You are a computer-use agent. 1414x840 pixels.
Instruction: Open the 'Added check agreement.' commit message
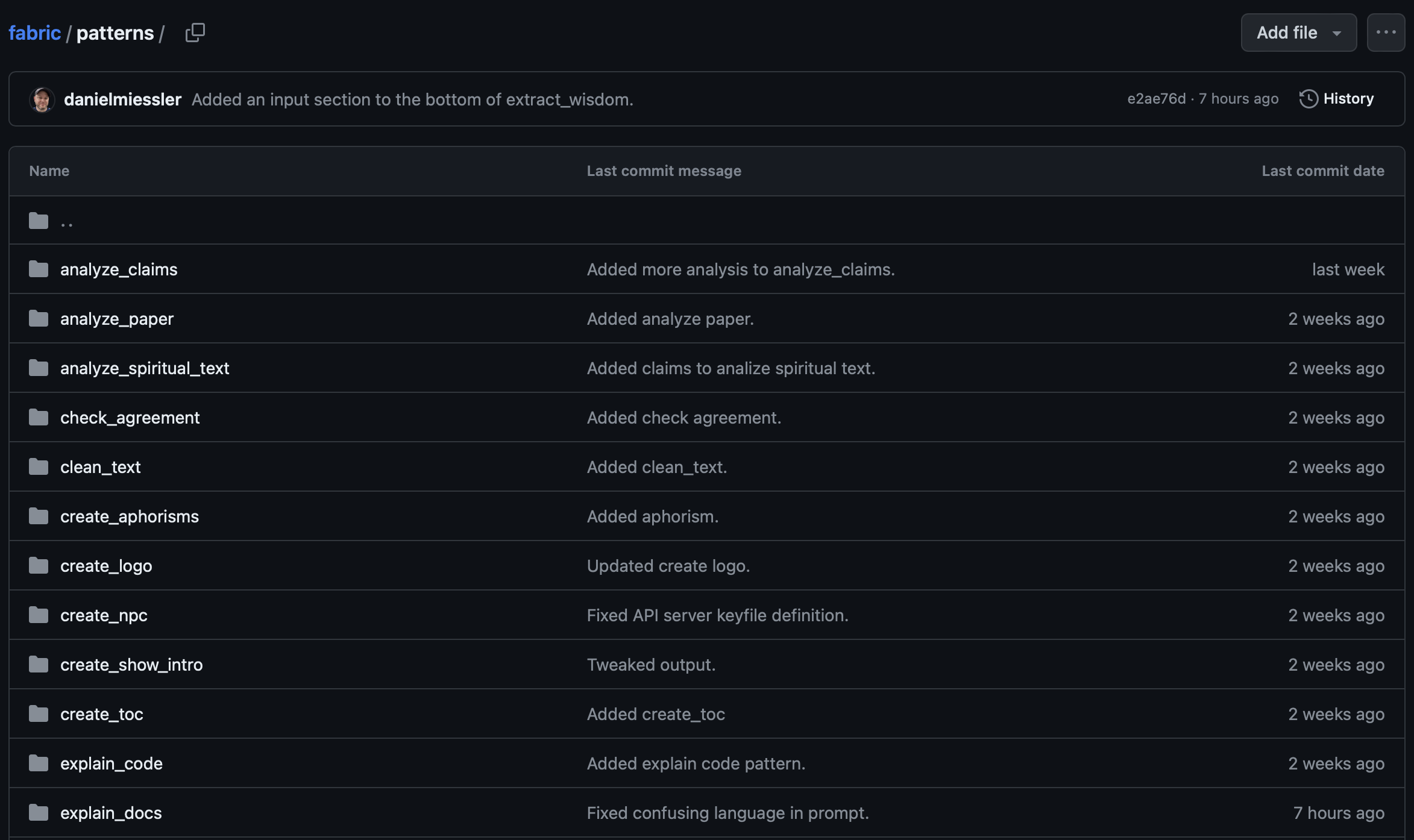click(683, 418)
